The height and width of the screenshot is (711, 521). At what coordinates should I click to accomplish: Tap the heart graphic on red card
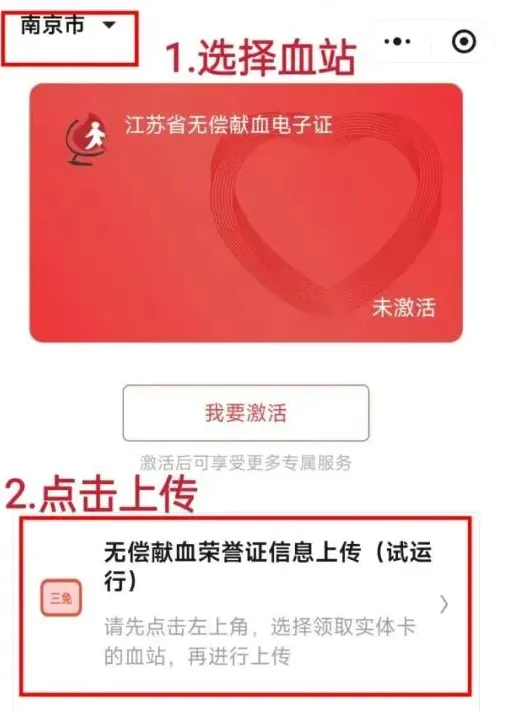326,213
